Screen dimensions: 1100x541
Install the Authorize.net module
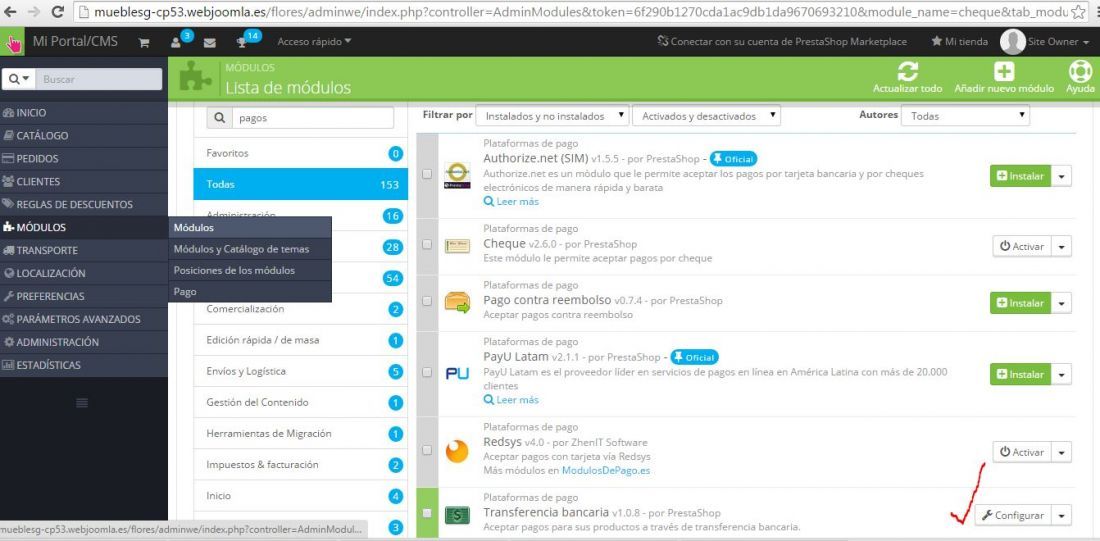(1021, 176)
